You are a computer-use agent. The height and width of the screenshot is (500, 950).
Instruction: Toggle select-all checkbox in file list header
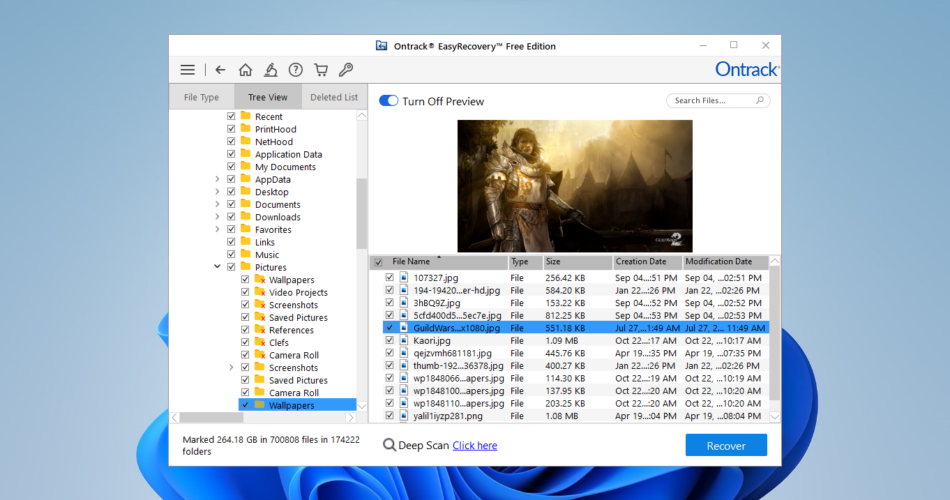377,262
